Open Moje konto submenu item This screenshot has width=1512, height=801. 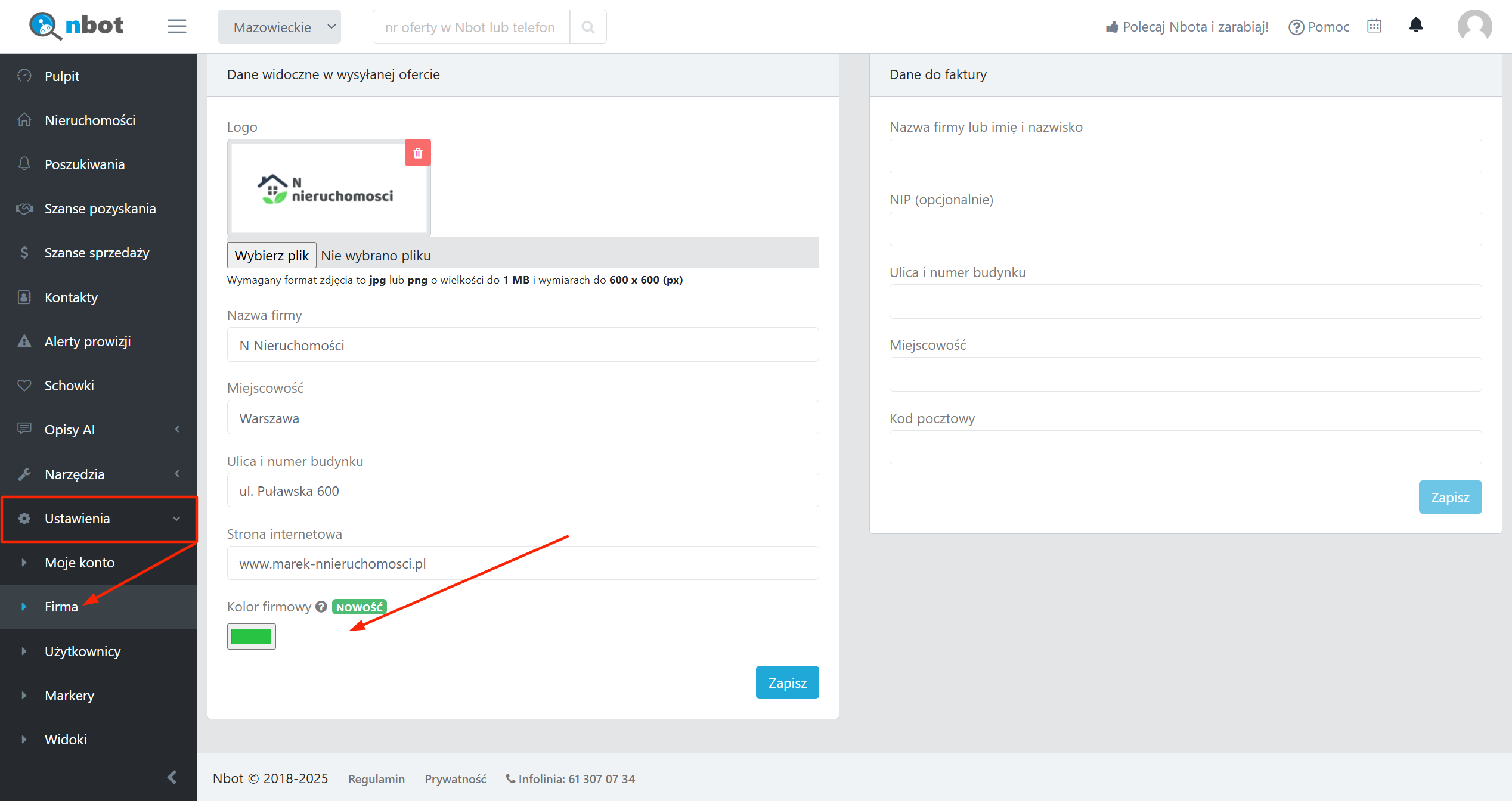pos(98,563)
